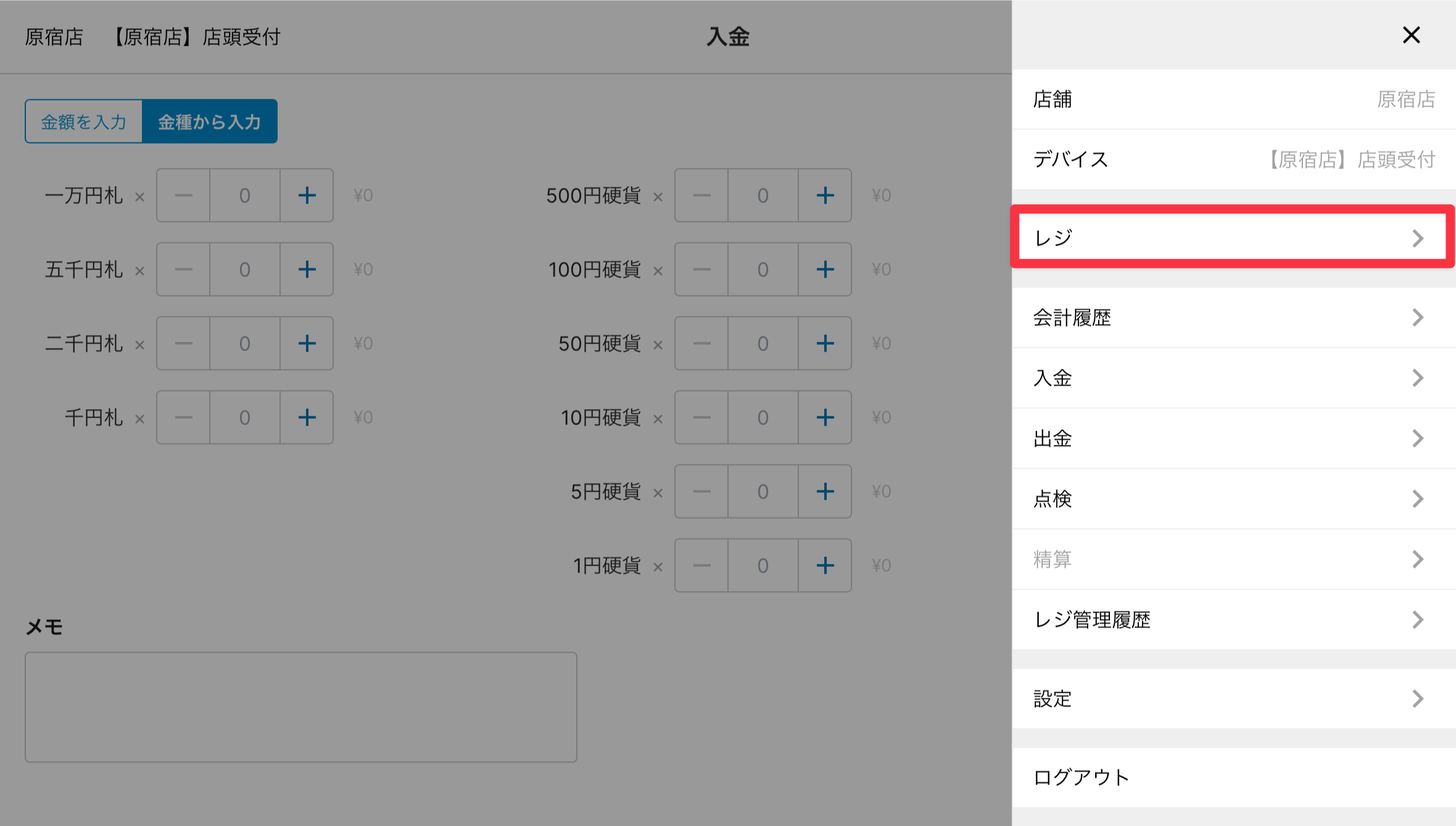Screen dimensions: 1456x826
Task: Open 会計履歴 from side menu
Action: tap(1232, 318)
